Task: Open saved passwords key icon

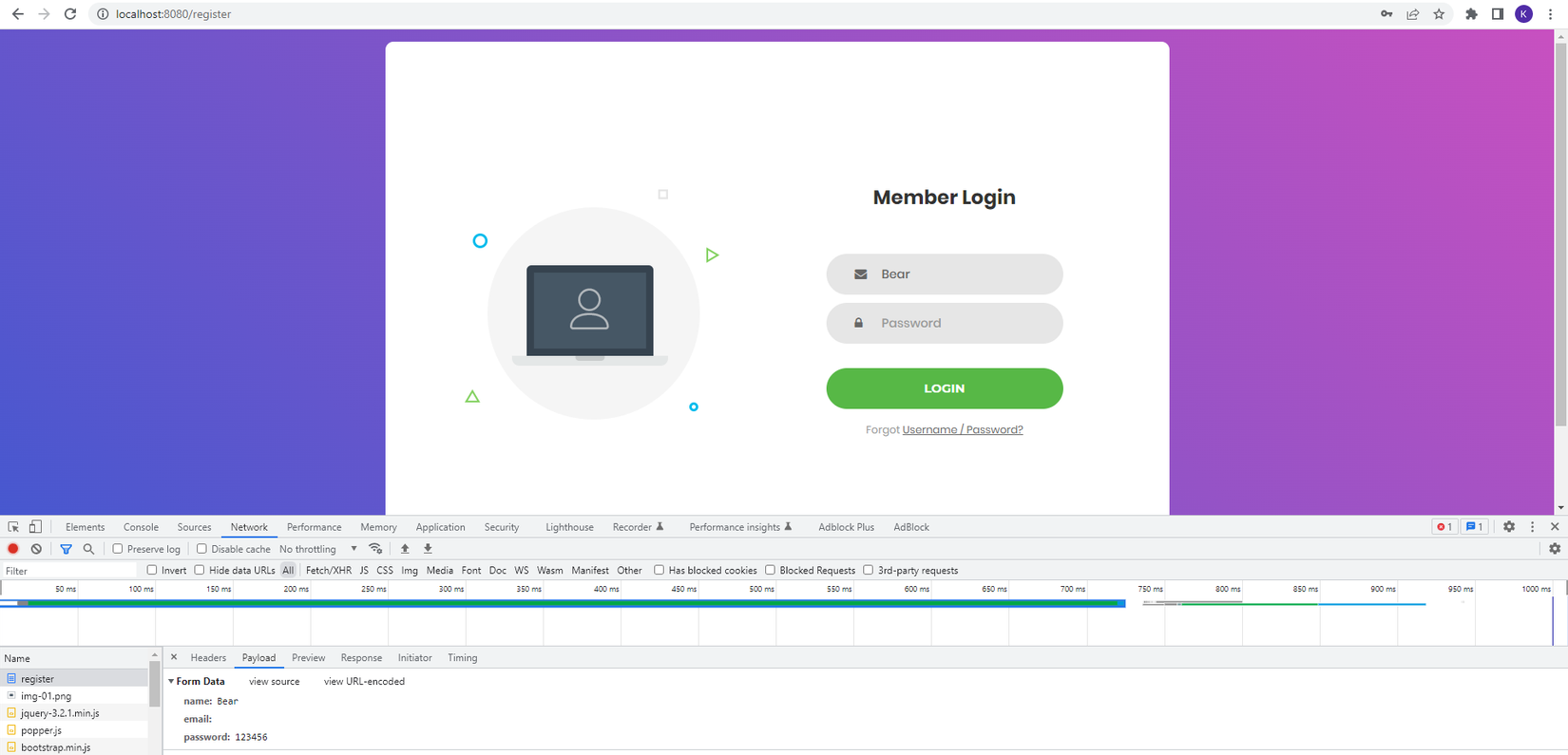Action: click(1387, 14)
